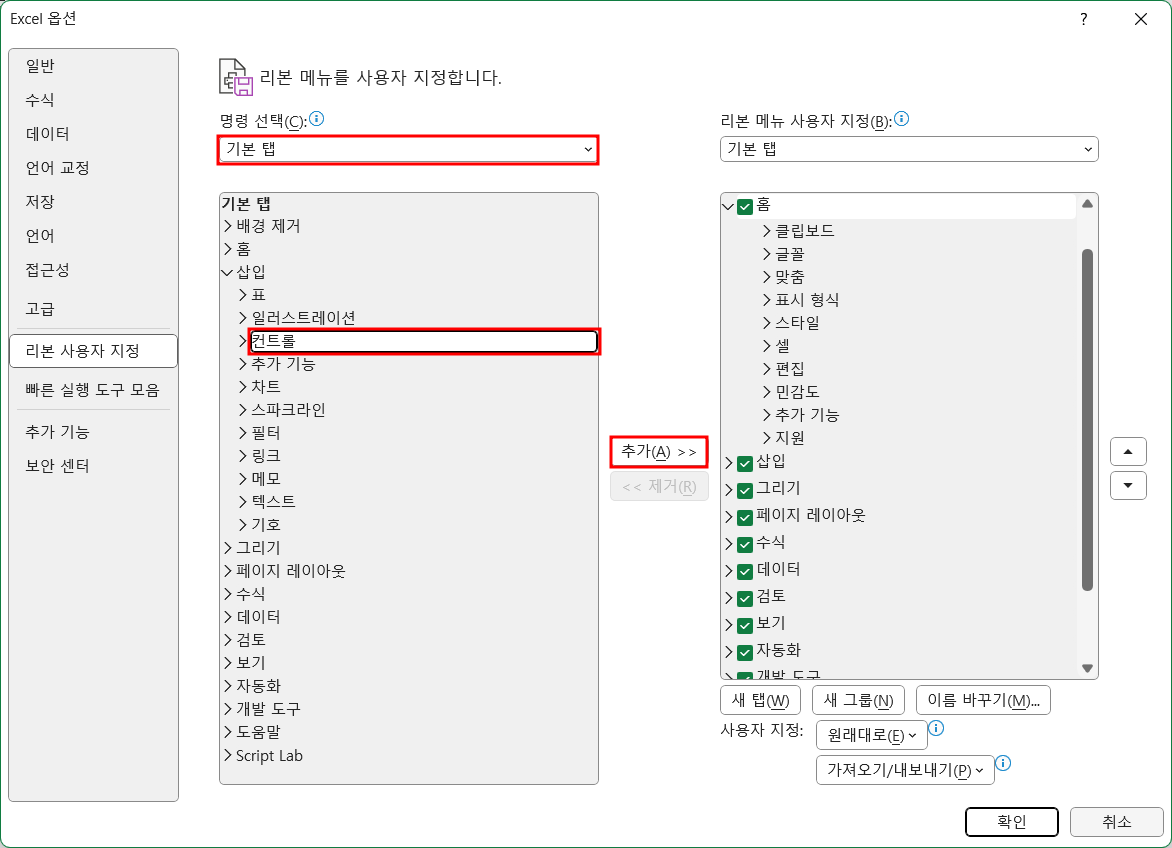Image resolution: width=1172 pixels, height=848 pixels.
Task: Select 기호 group in left tree
Action: 265,525
